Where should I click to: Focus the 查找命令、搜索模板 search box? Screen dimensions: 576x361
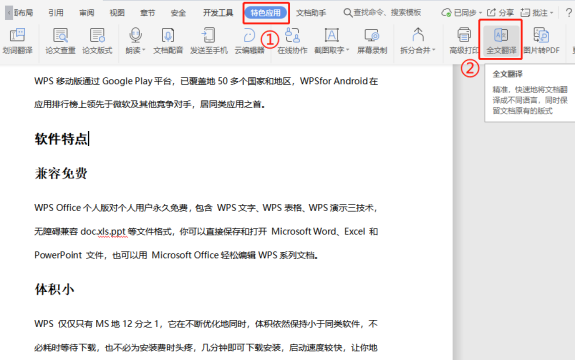click(x=382, y=13)
